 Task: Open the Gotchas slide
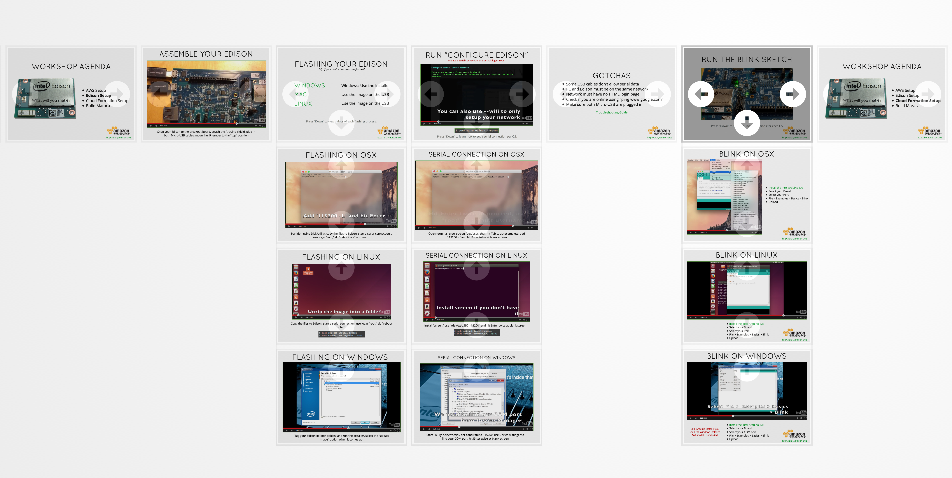click(611, 94)
